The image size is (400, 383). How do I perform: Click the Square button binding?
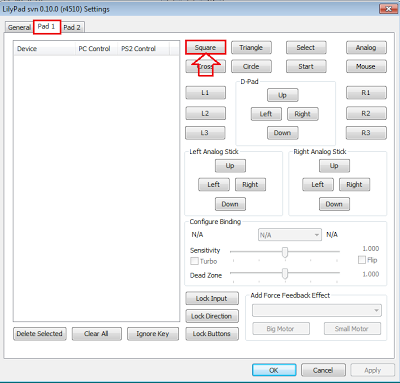[x=205, y=47]
